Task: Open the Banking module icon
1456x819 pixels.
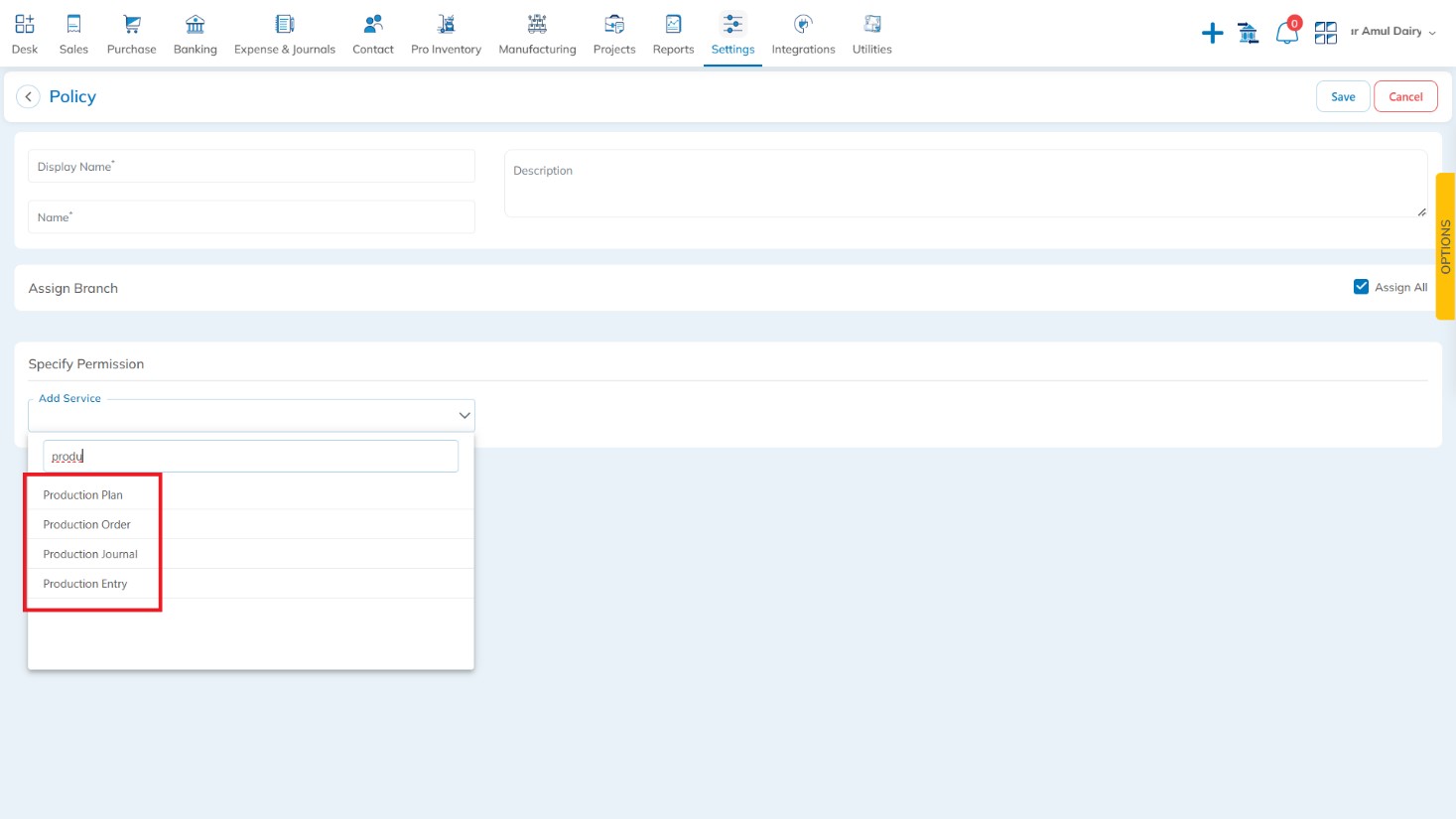Action: 196,24
